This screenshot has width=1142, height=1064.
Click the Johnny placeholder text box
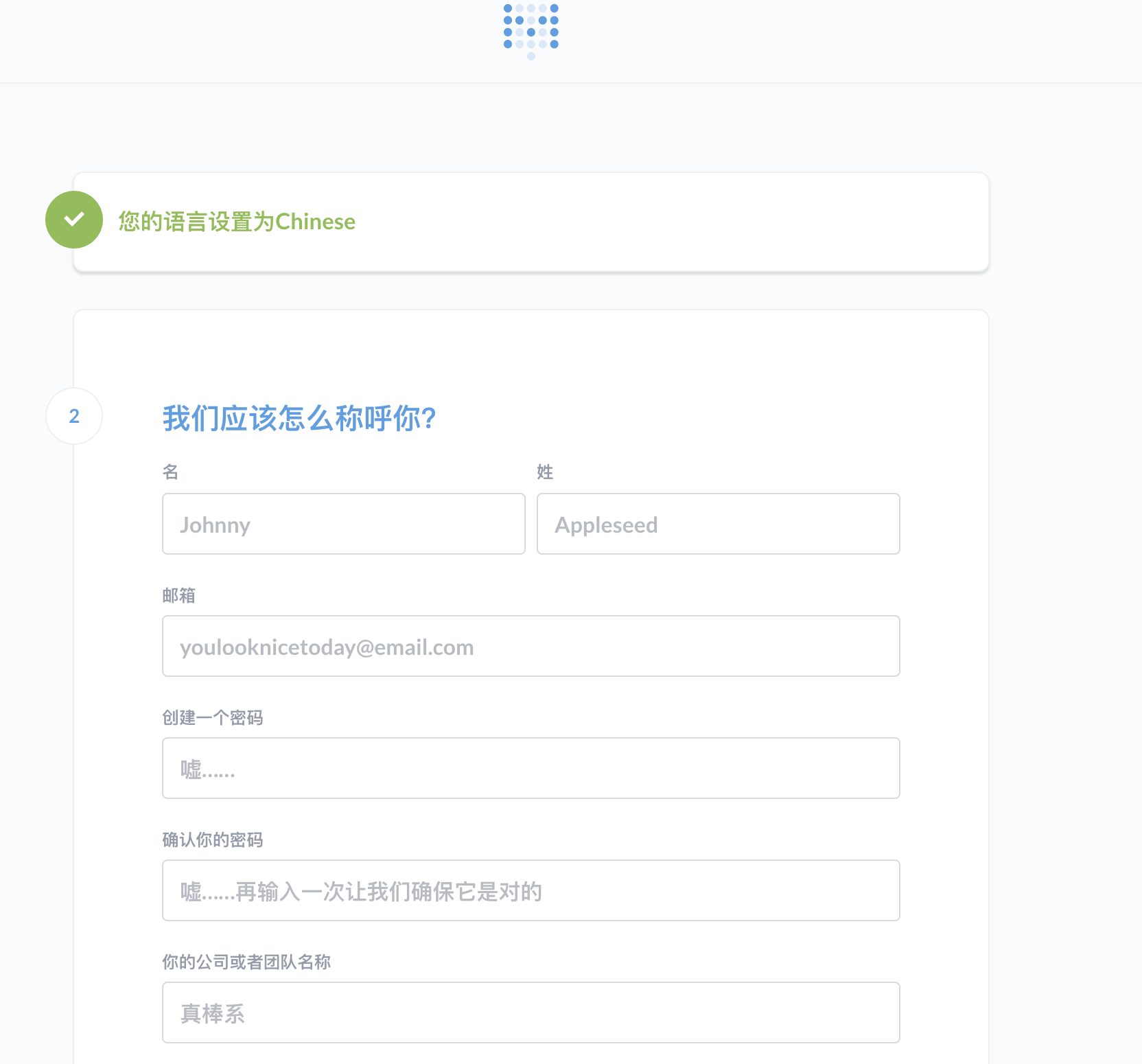343,524
